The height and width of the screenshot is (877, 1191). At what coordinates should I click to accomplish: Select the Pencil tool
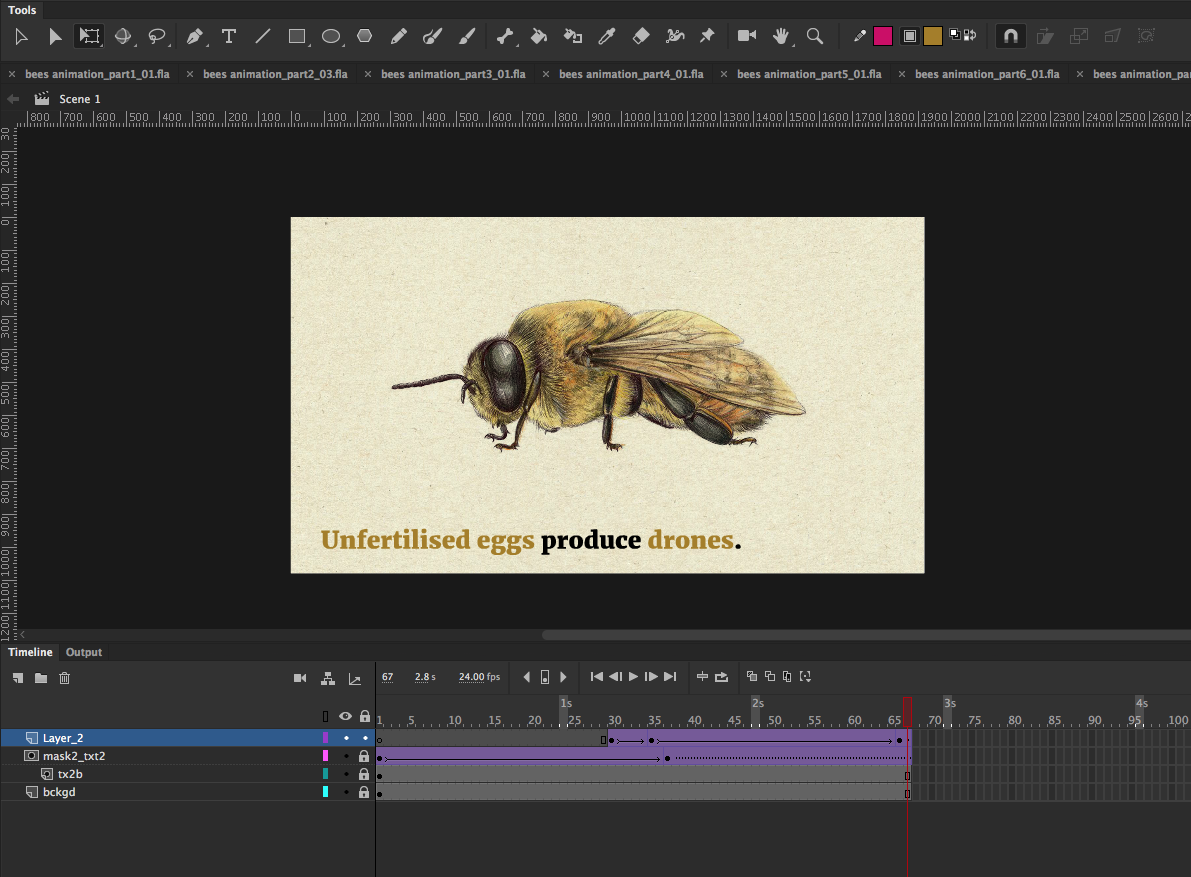click(x=399, y=36)
